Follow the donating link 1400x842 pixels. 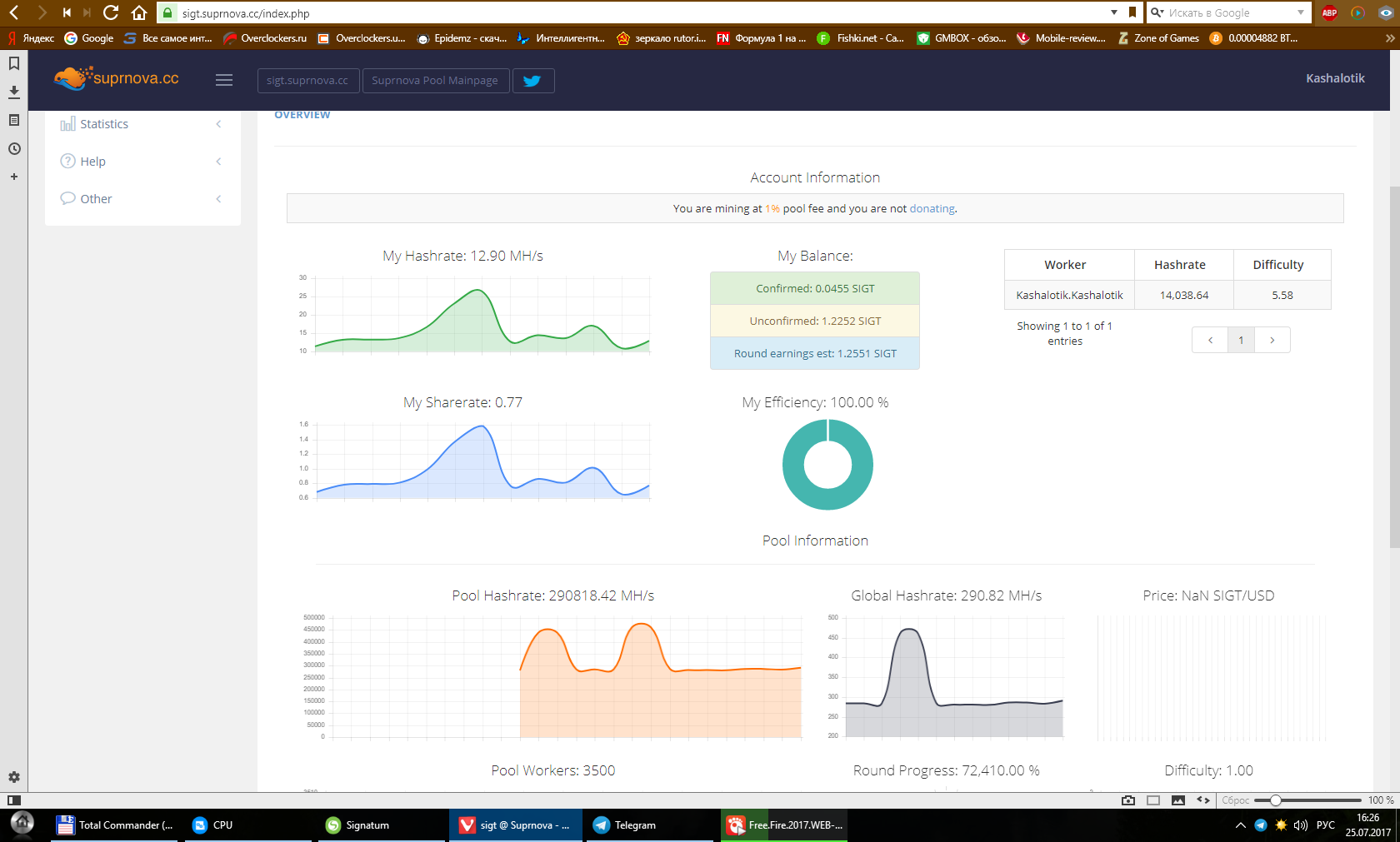tap(932, 209)
